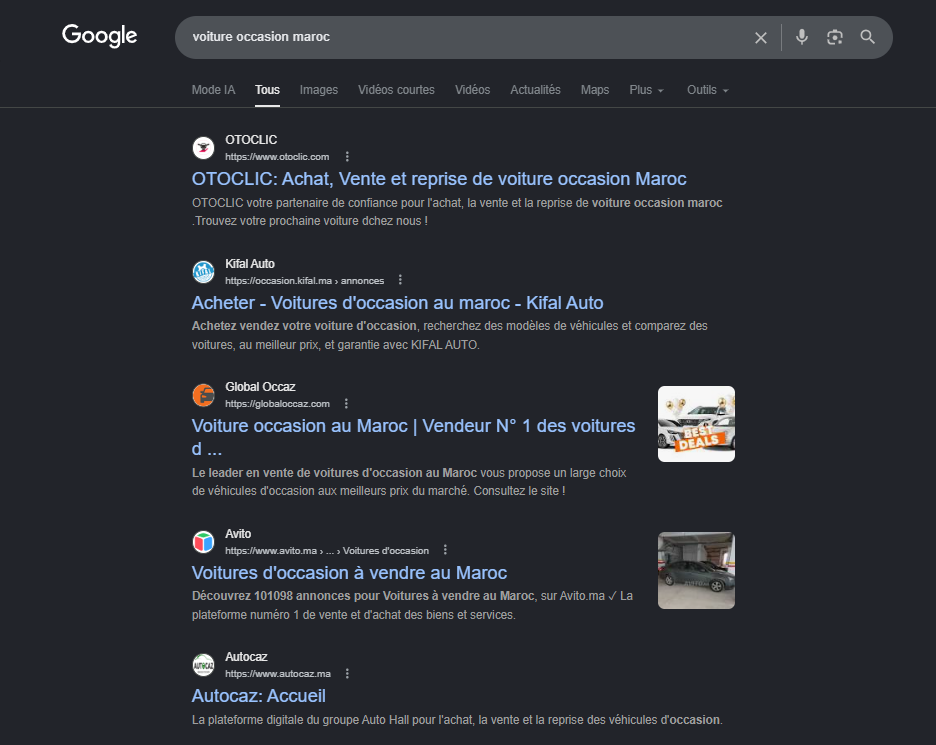Click the Google logo

(99, 36)
